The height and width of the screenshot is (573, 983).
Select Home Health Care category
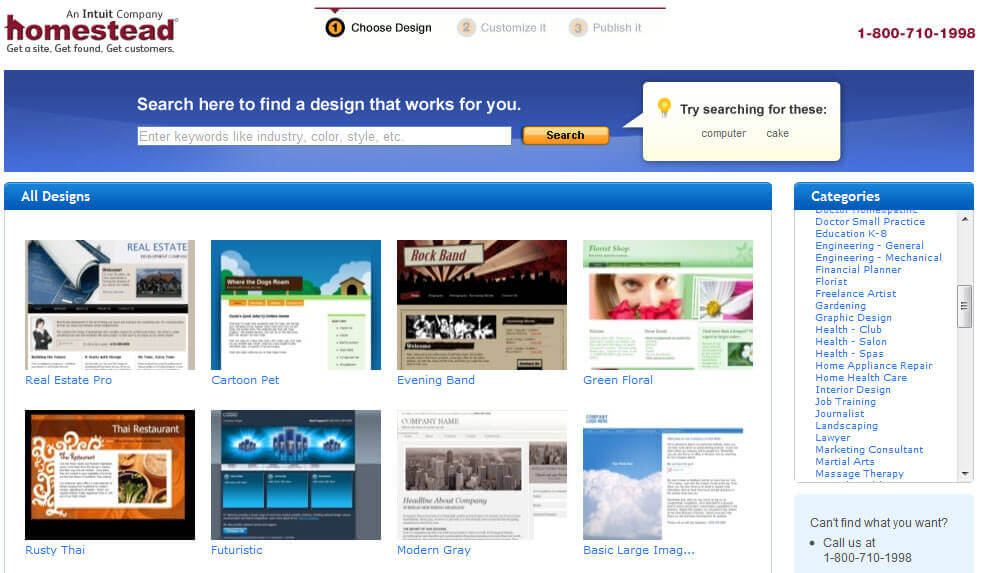click(x=861, y=377)
